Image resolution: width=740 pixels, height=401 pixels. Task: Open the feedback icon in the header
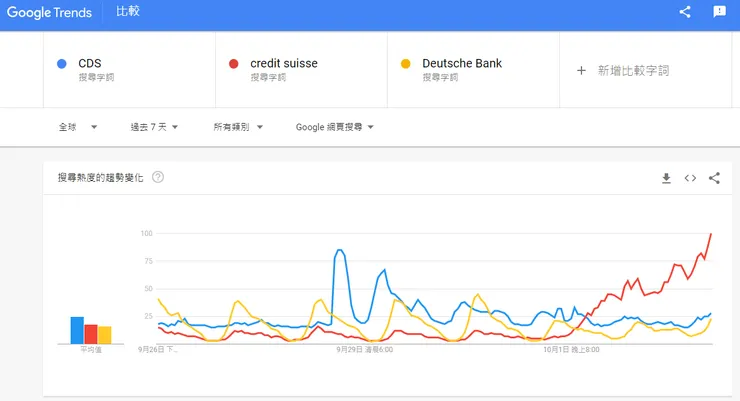pos(719,12)
